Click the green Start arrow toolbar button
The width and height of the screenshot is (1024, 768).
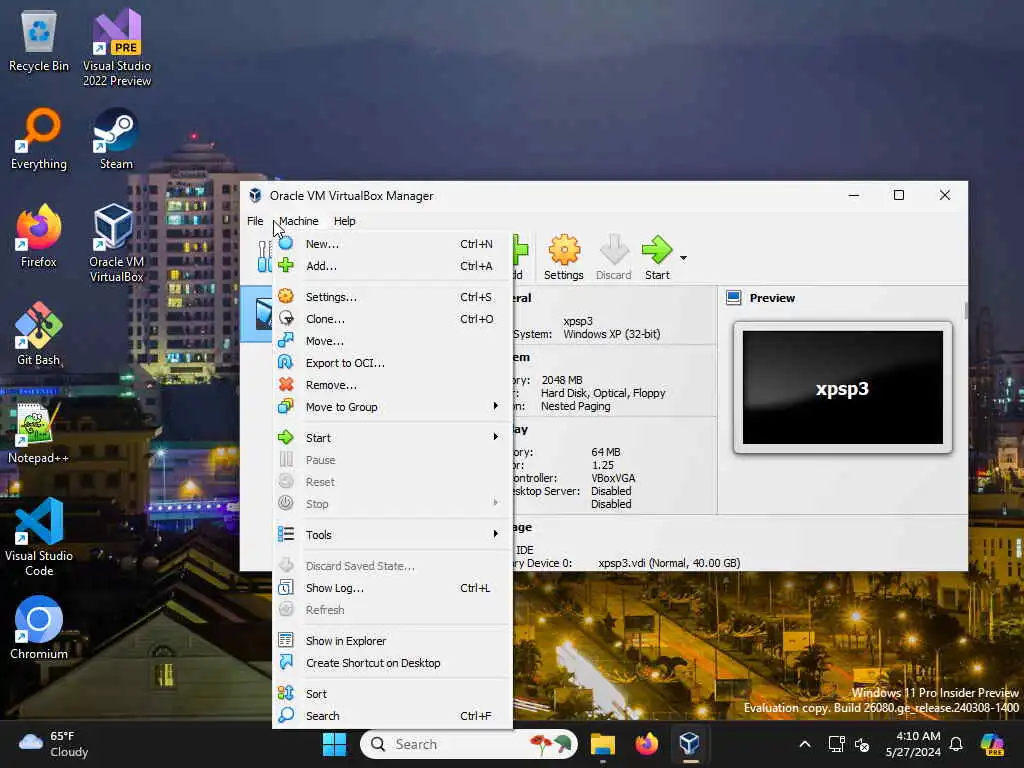click(657, 257)
